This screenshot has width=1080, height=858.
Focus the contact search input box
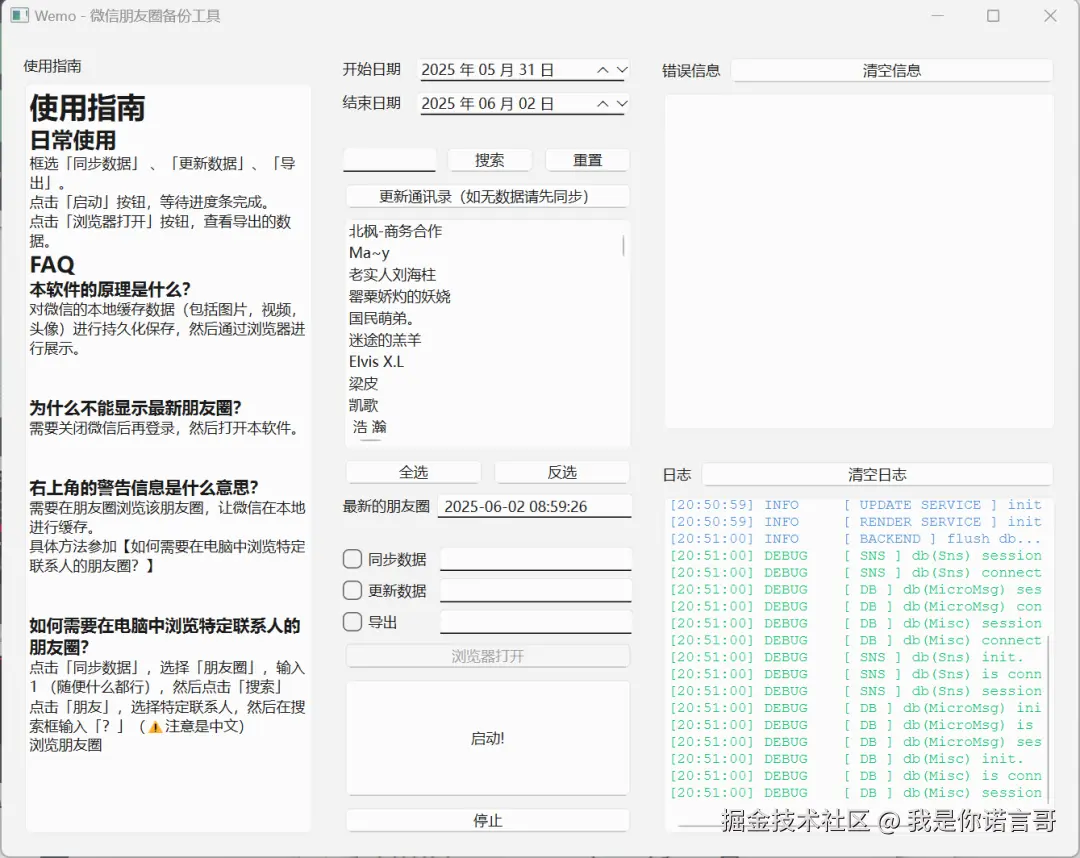pyautogui.click(x=390, y=160)
